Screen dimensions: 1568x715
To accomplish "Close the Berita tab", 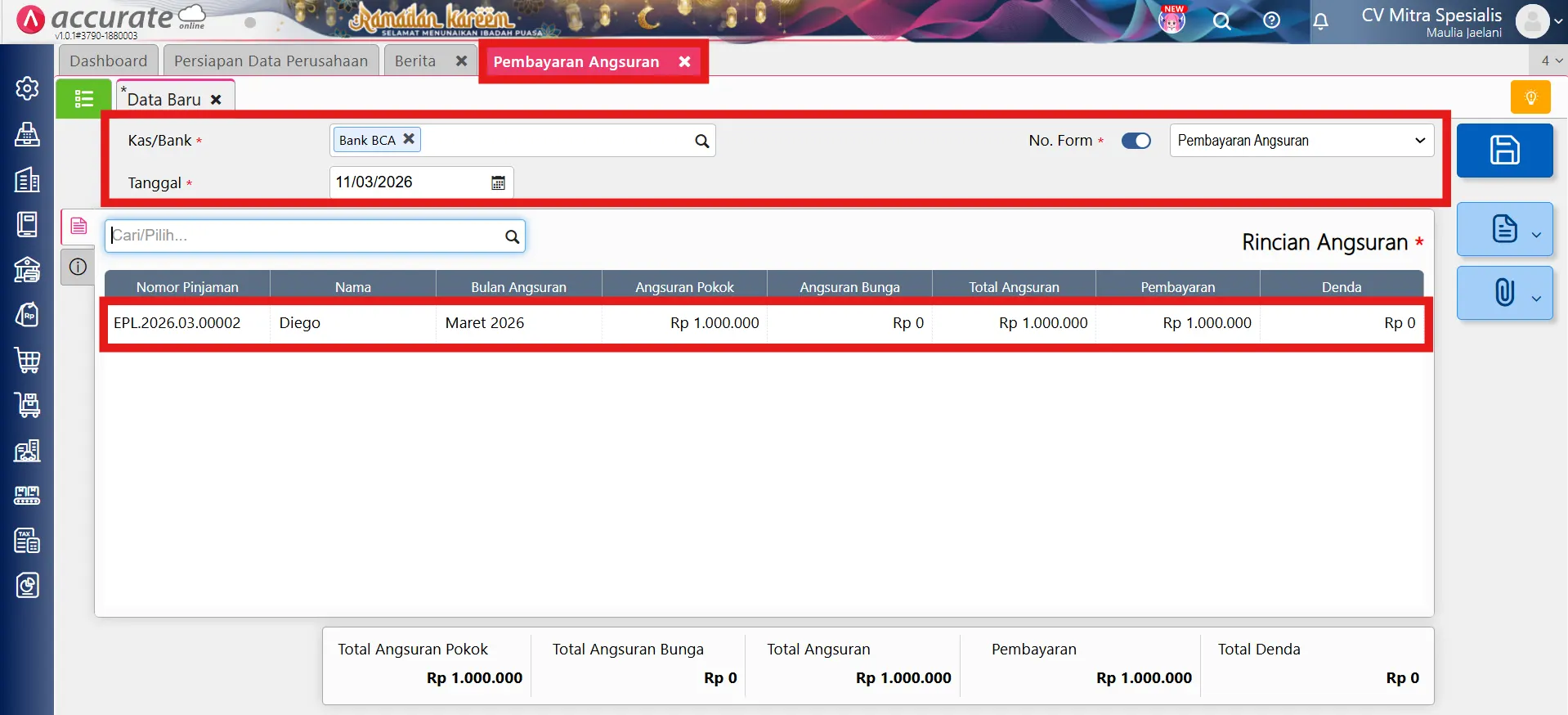I will click(x=461, y=61).
